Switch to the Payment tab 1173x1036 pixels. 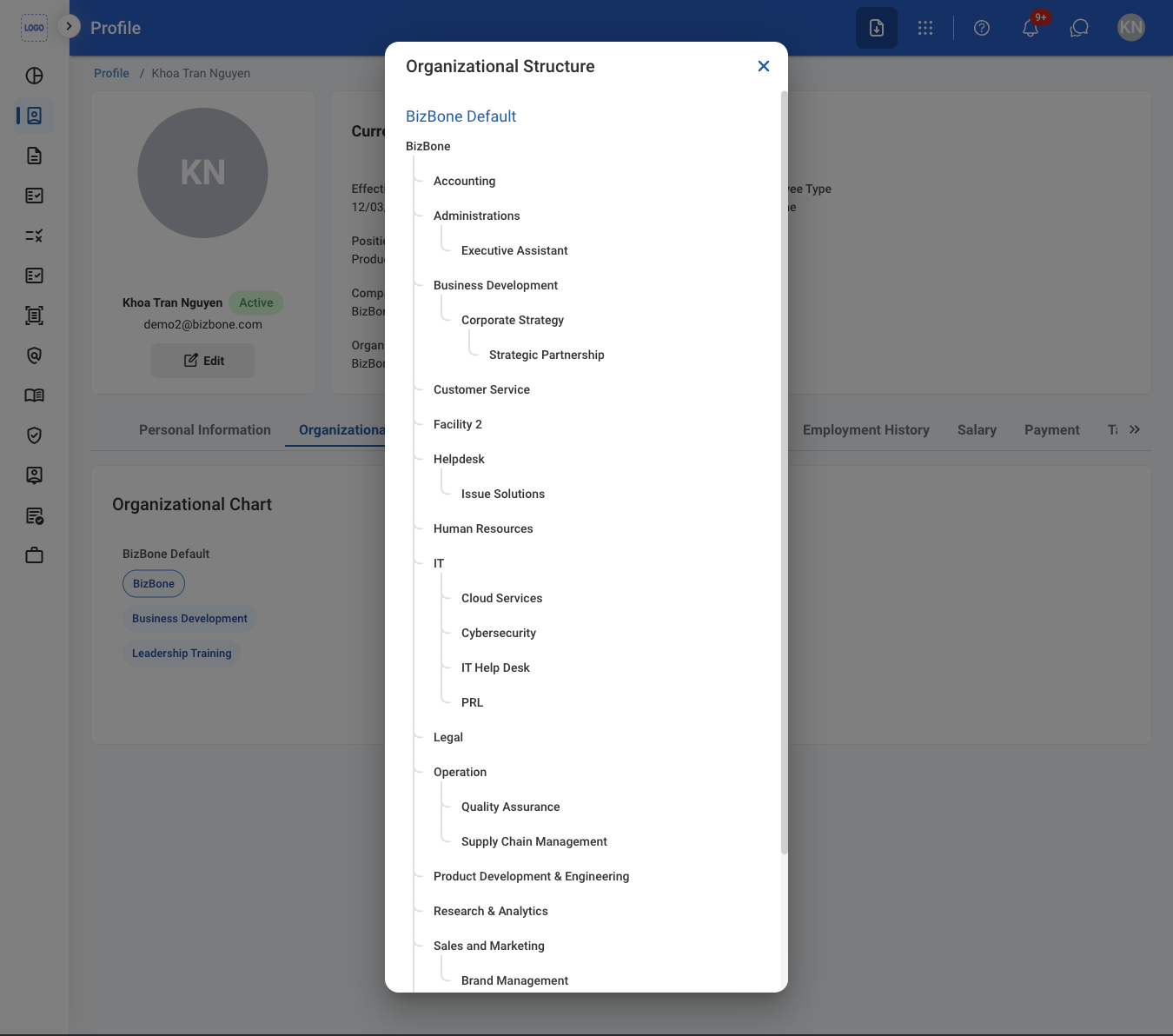point(1052,430)
